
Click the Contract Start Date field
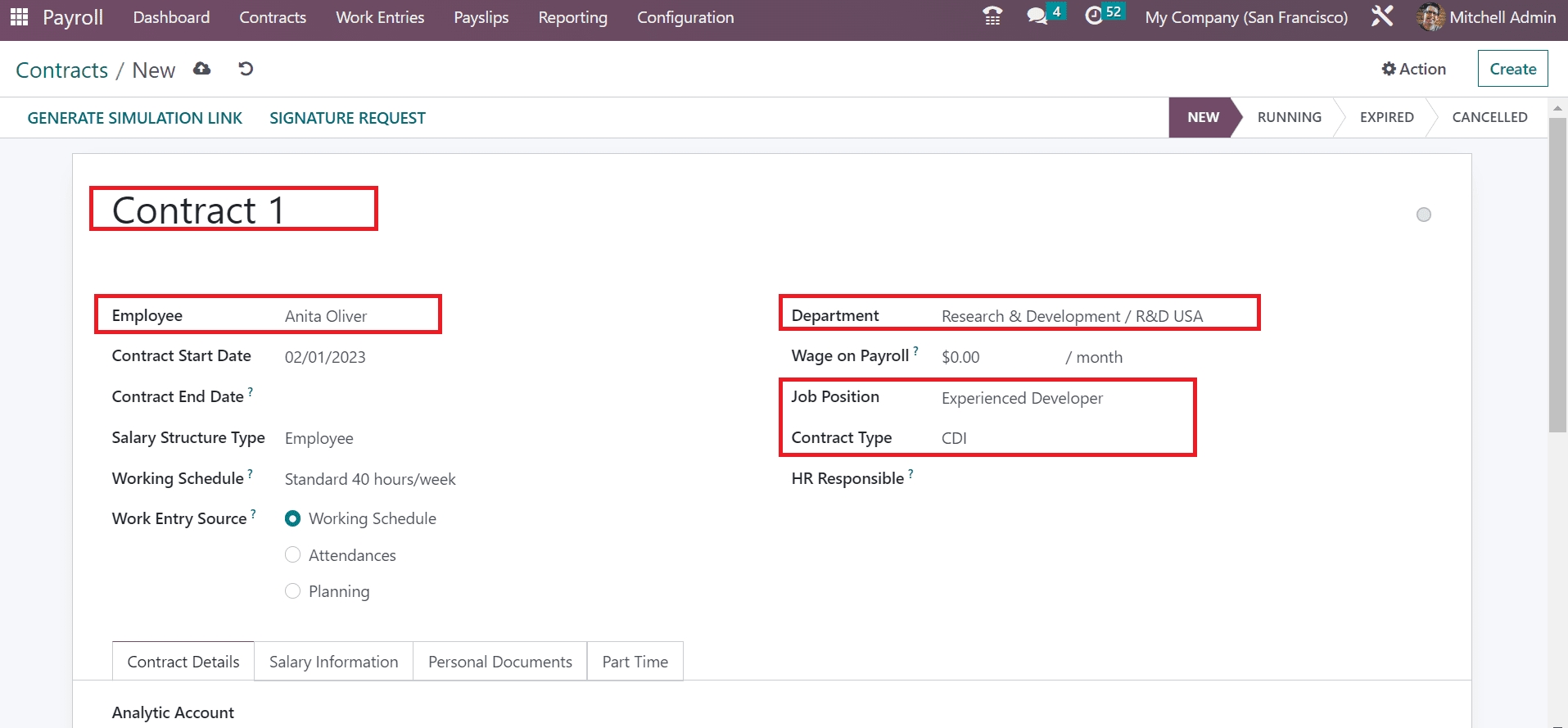tap(409, 357)
